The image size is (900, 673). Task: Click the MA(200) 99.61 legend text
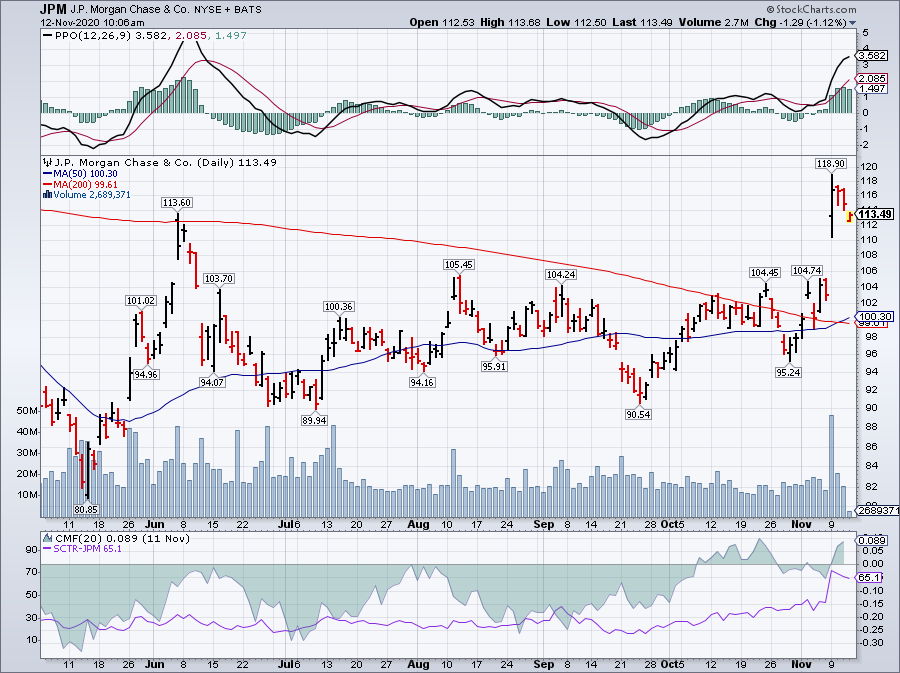click(85, 184)
